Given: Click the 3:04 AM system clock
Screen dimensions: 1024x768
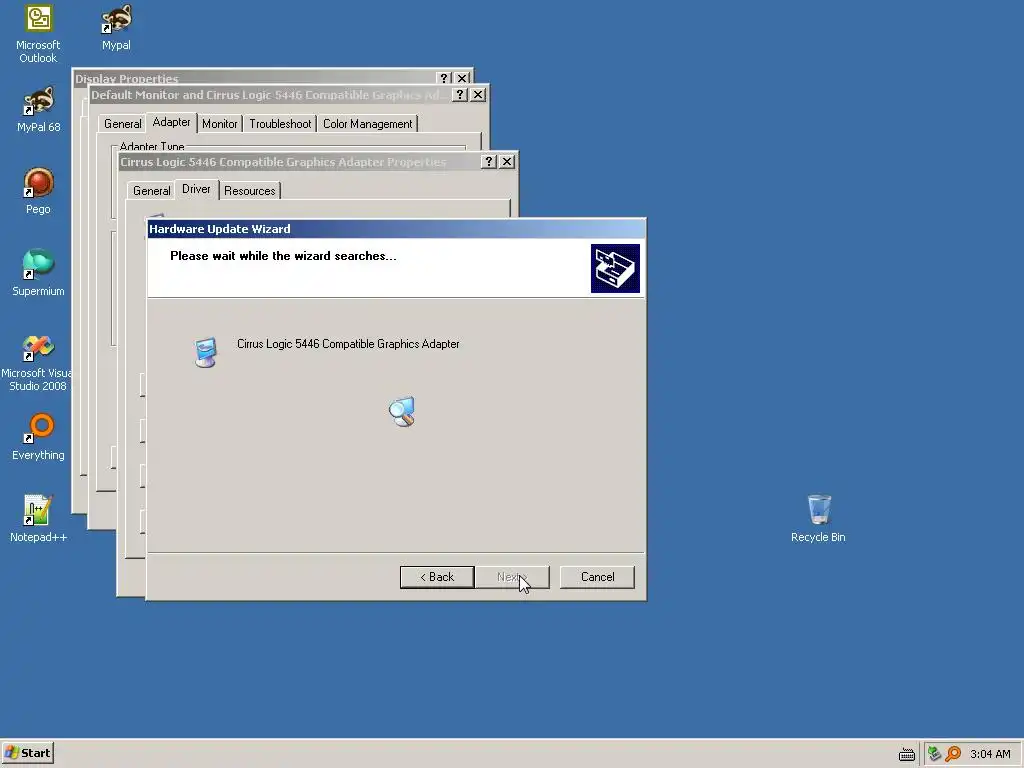Looking at the screenshot, I should (x=990, y=754).
